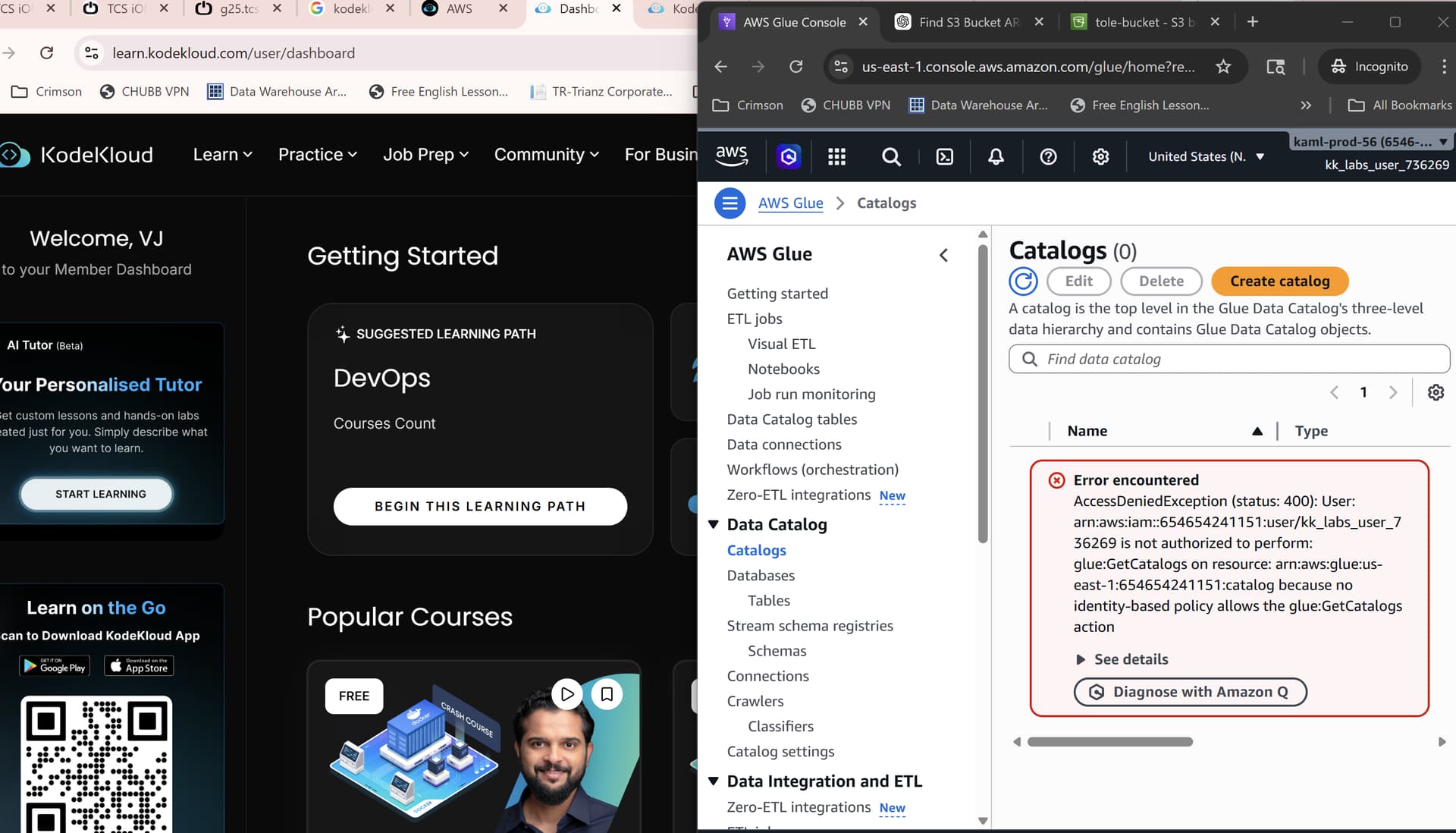Click the AWS console search magnifier icon

(891, 157)
